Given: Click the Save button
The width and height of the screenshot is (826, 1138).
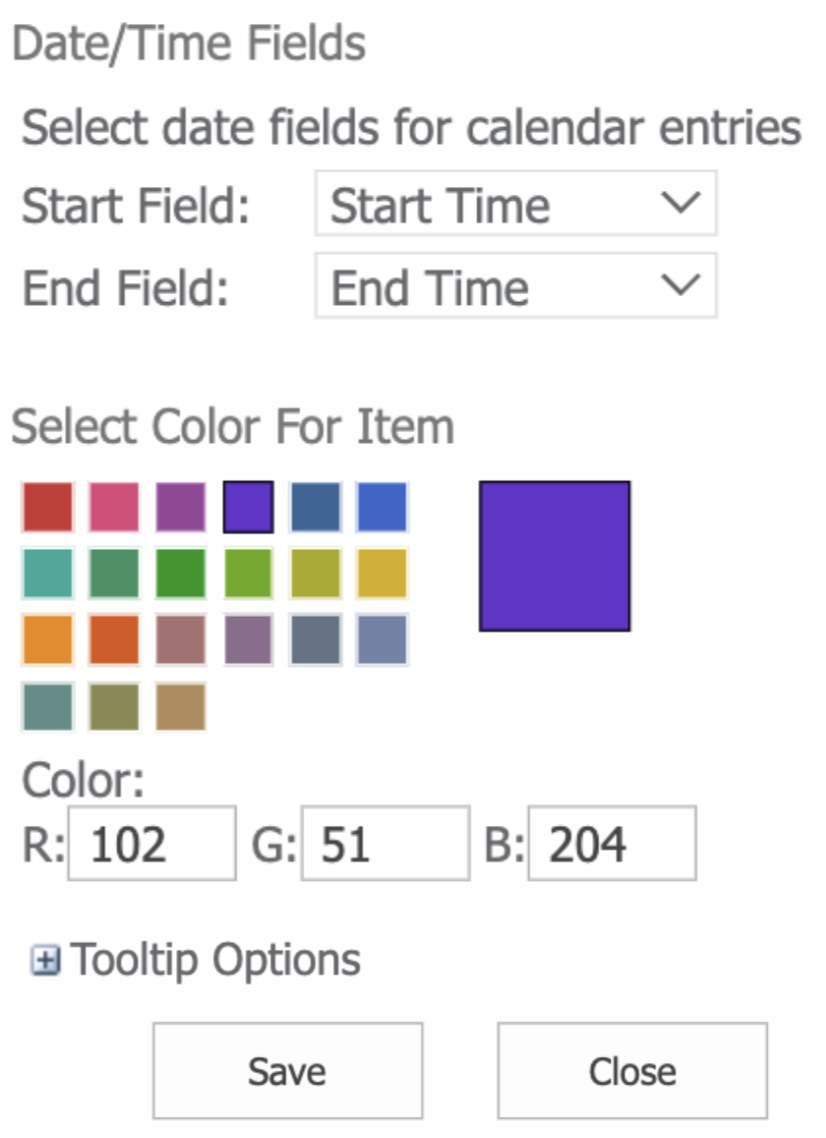Looking at the screenshot, I should click(x=287, y=1071).
